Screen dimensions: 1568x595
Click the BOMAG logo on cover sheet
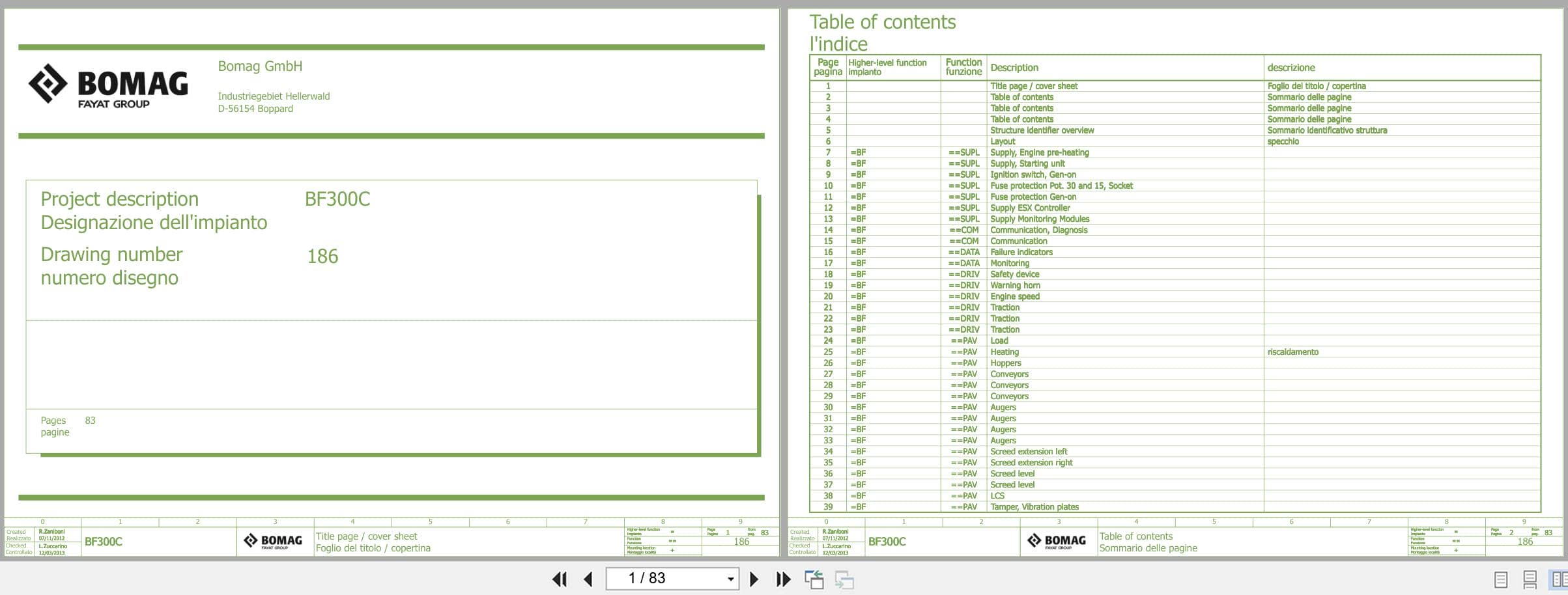tap(108, 85)
